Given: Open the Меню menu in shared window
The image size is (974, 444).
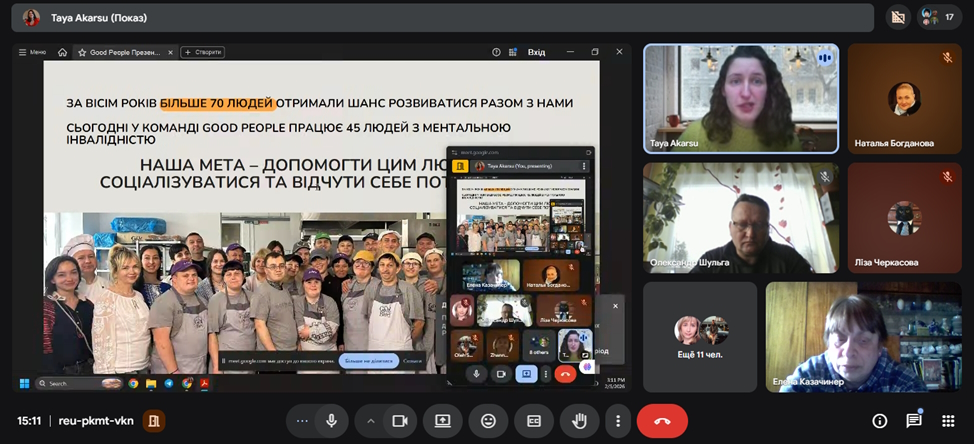Looking at the screenshot, I should tap(33, 52).
